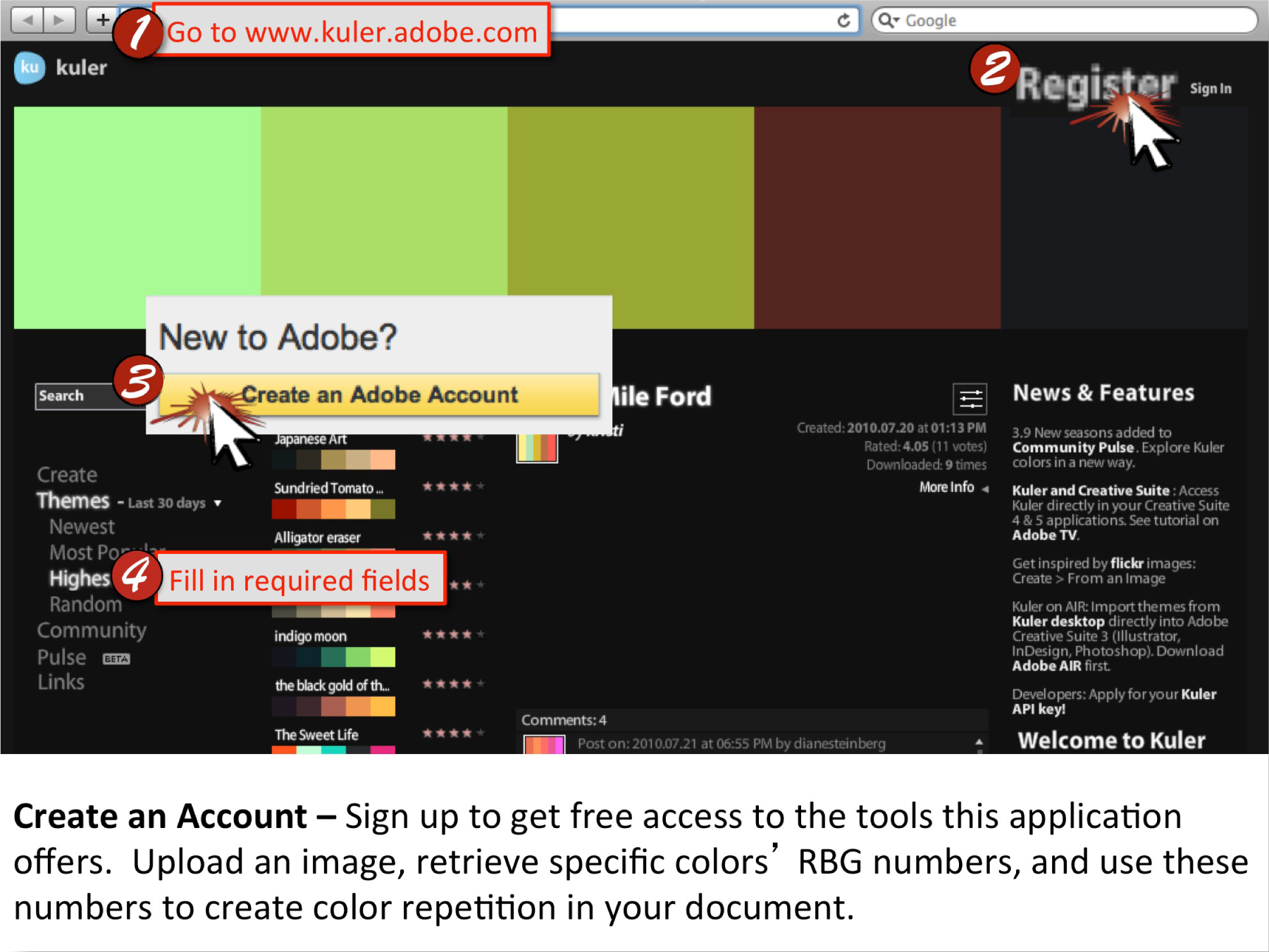Open the Sign In link

pyautogui.click(x=1211, y=89)
